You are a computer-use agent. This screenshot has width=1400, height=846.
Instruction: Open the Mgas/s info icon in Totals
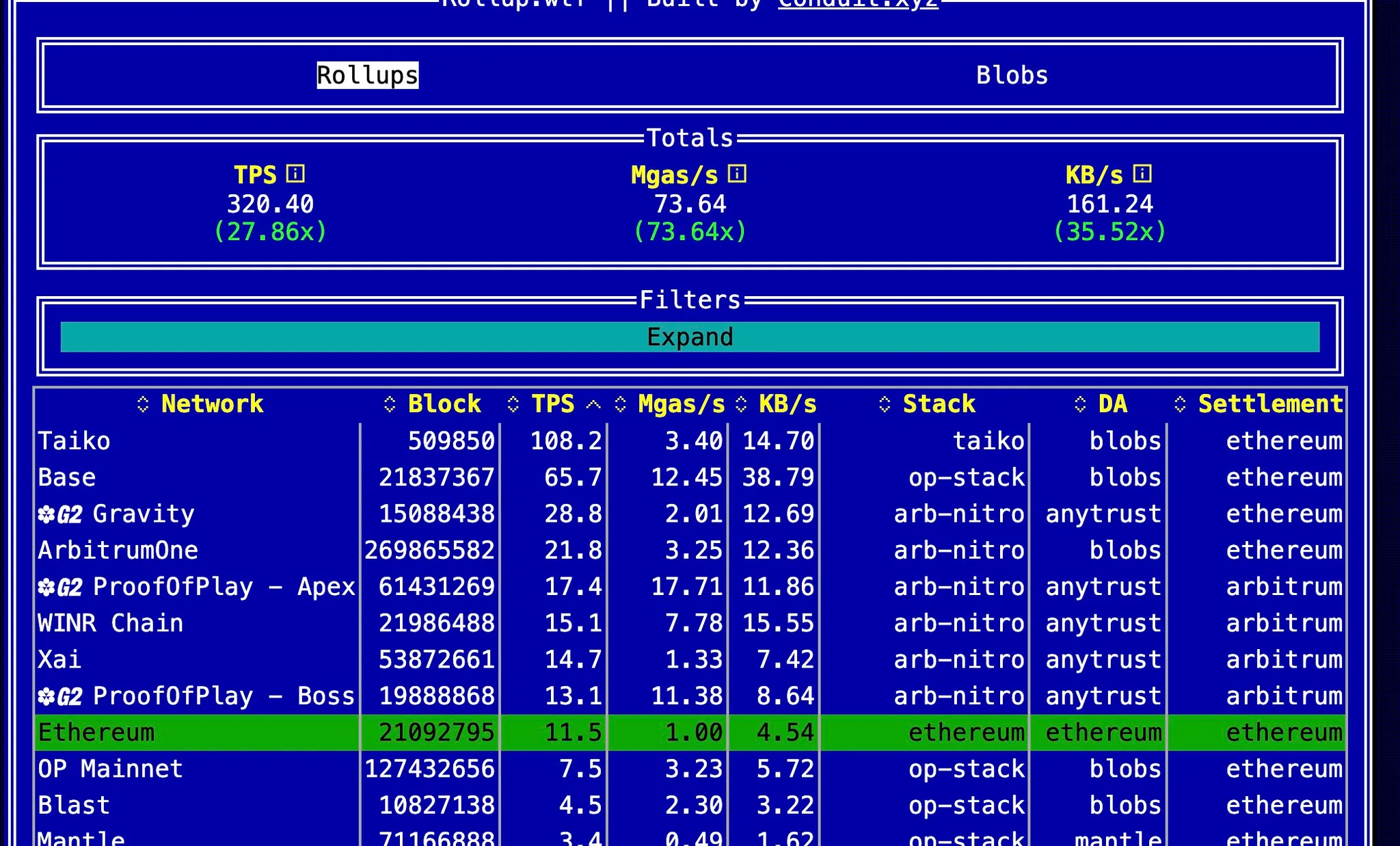(737, 174)
